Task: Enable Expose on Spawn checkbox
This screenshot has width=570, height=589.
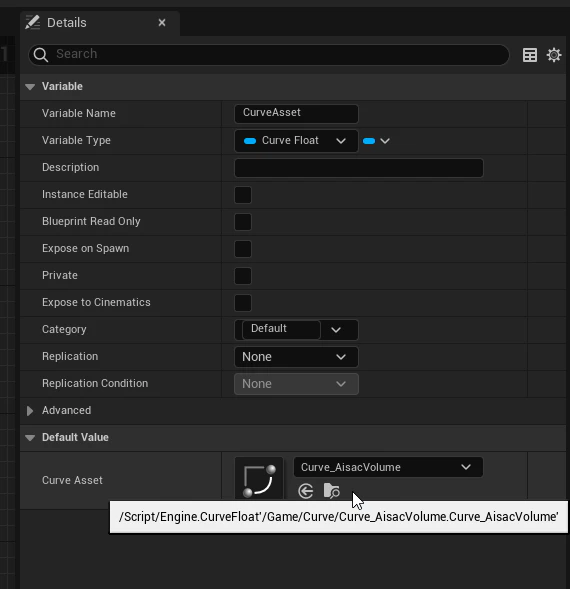Action: (243, 249)
